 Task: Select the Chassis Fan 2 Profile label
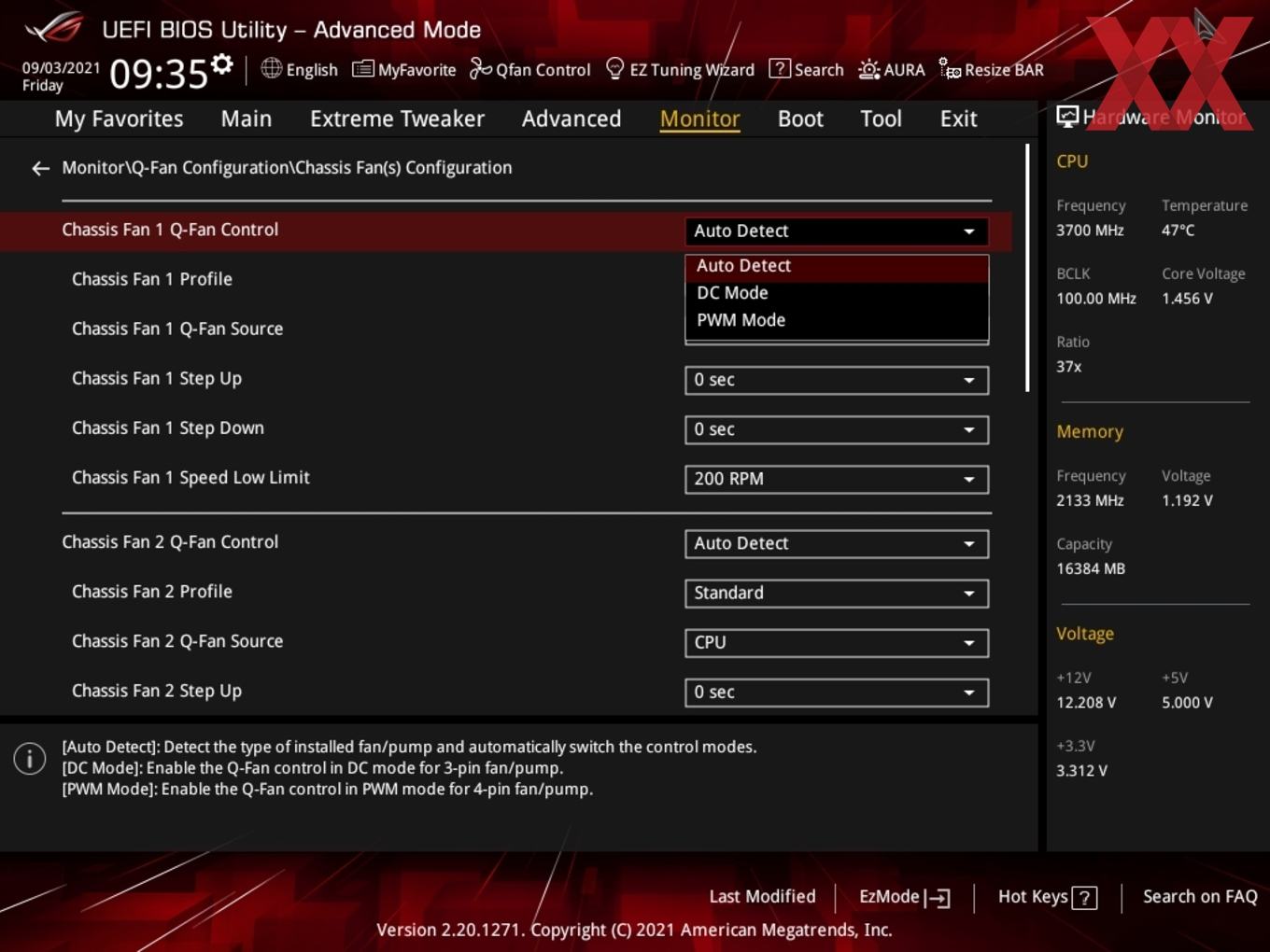click(x=152, y=592)
